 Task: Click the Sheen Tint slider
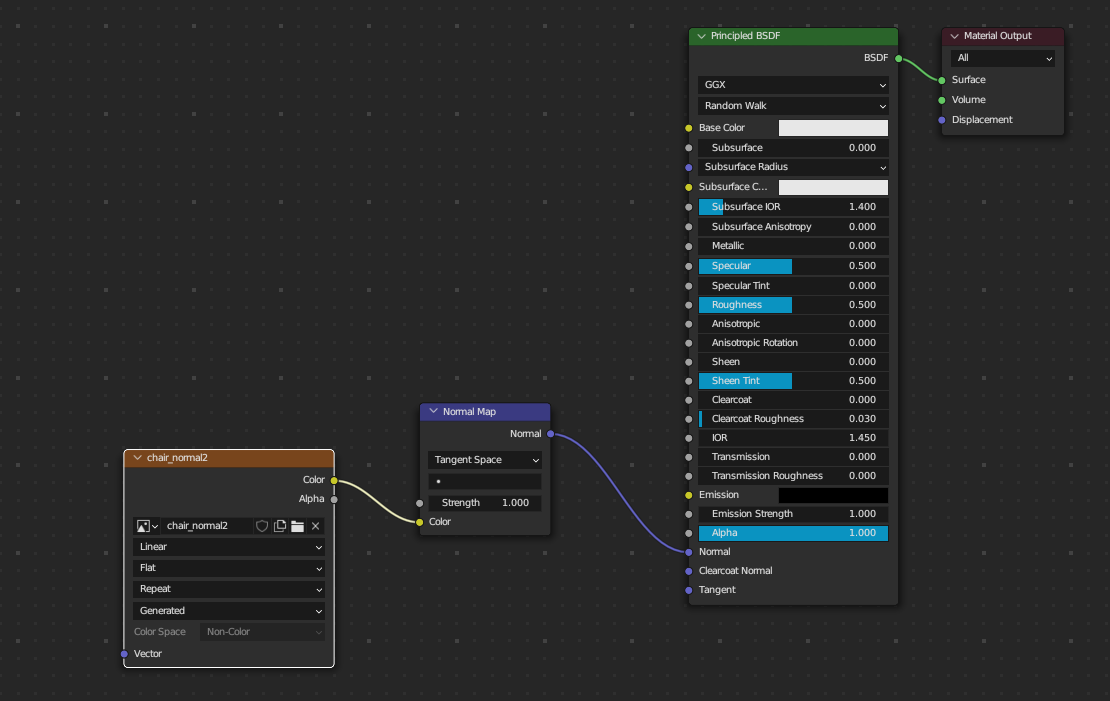[x=793, y=381]
